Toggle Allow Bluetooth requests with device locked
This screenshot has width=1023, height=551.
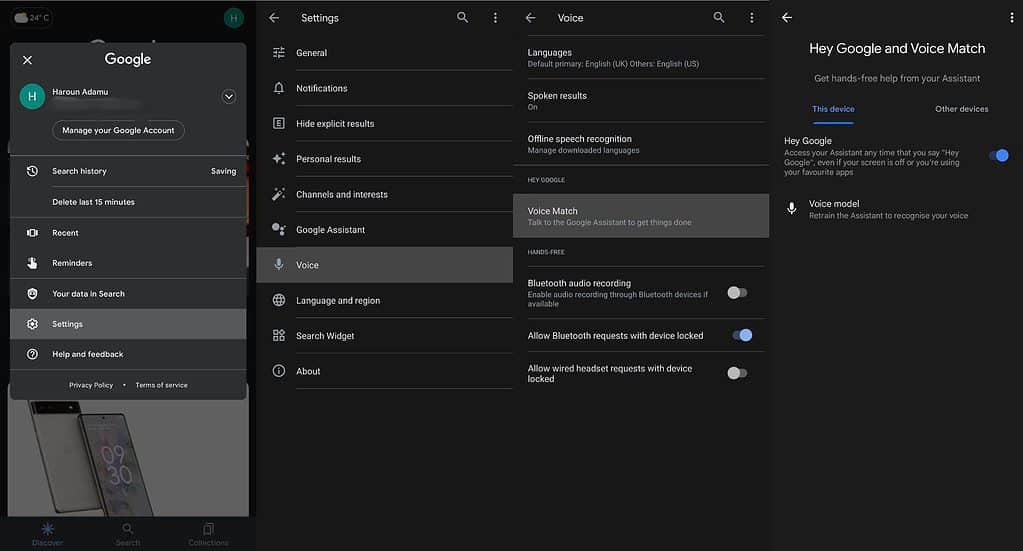[742, 335]
